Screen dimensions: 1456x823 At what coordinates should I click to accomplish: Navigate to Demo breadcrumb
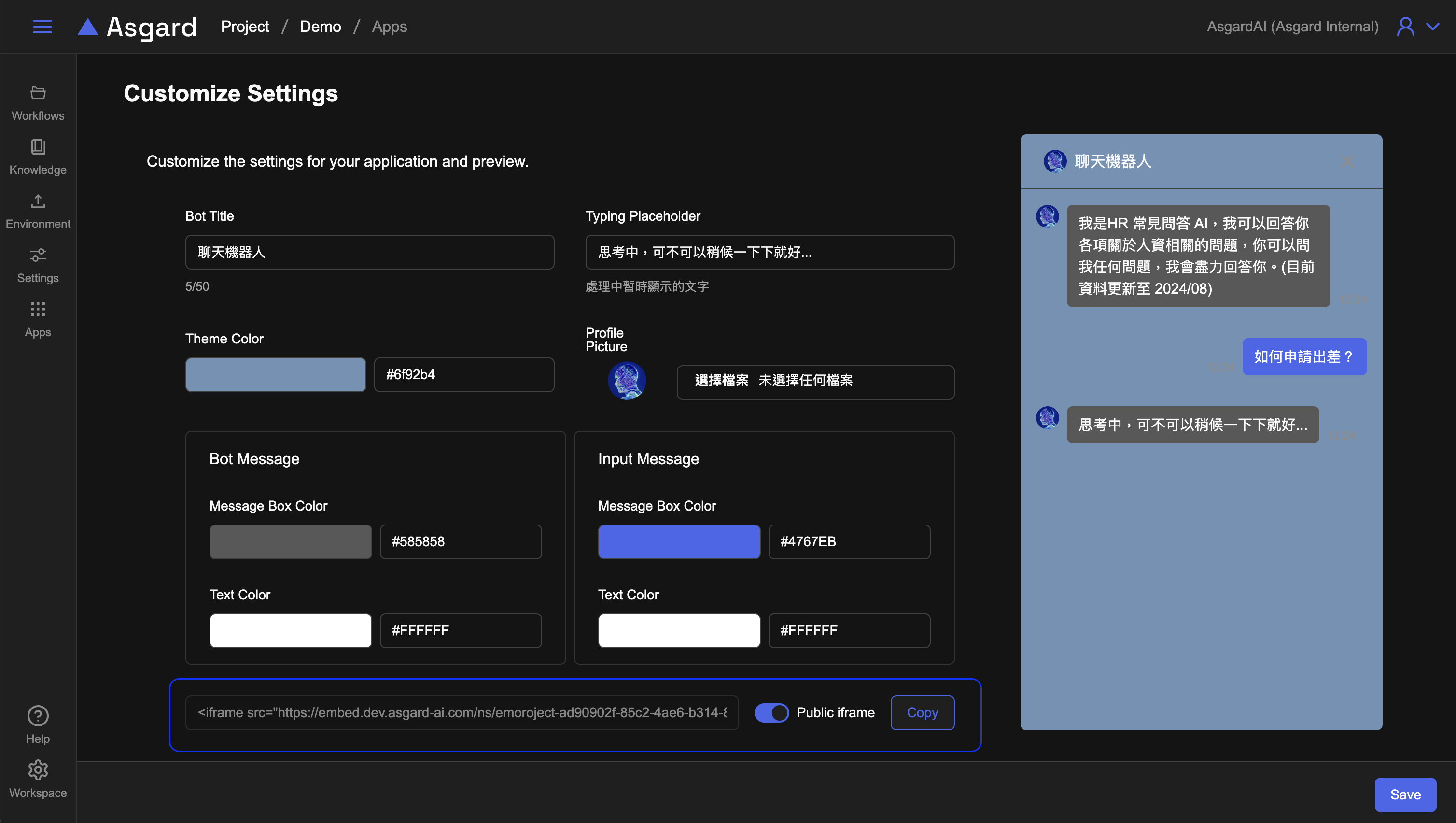[x=320, y=27]
